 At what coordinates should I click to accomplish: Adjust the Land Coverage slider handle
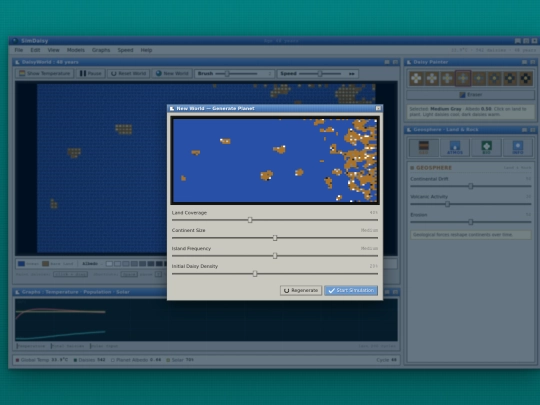click(250, 220)
